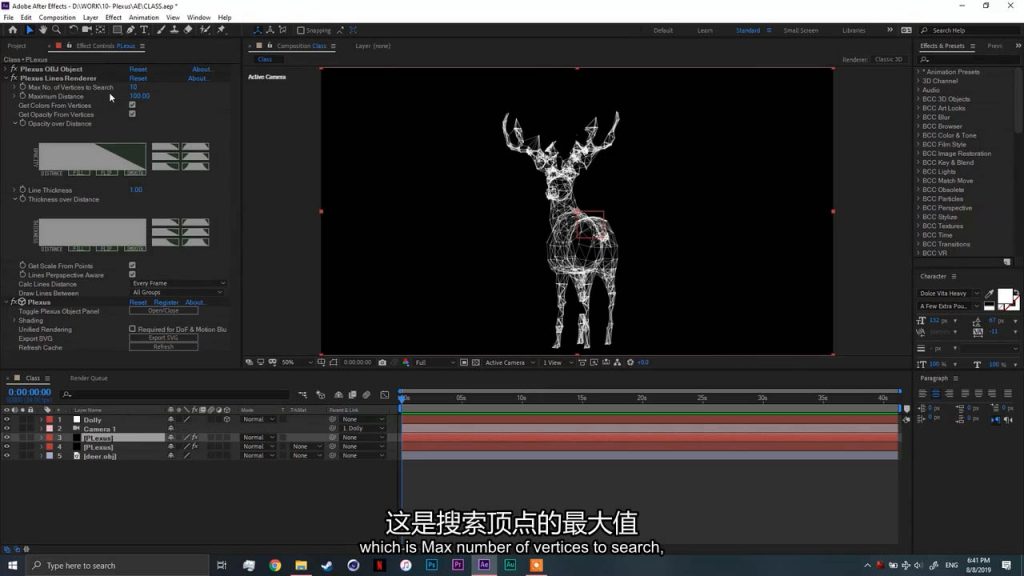Enable Unified Rendering required for DoF checkbox
This screenshot has height=576, width=1024.
pos(133,329)
